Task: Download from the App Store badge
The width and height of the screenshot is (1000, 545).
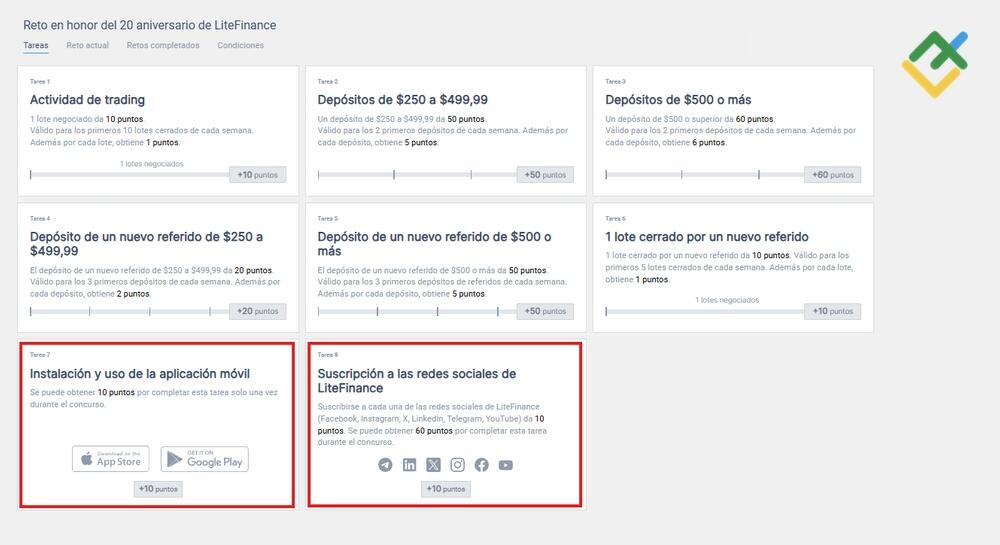Action: [x=110, y=459]
